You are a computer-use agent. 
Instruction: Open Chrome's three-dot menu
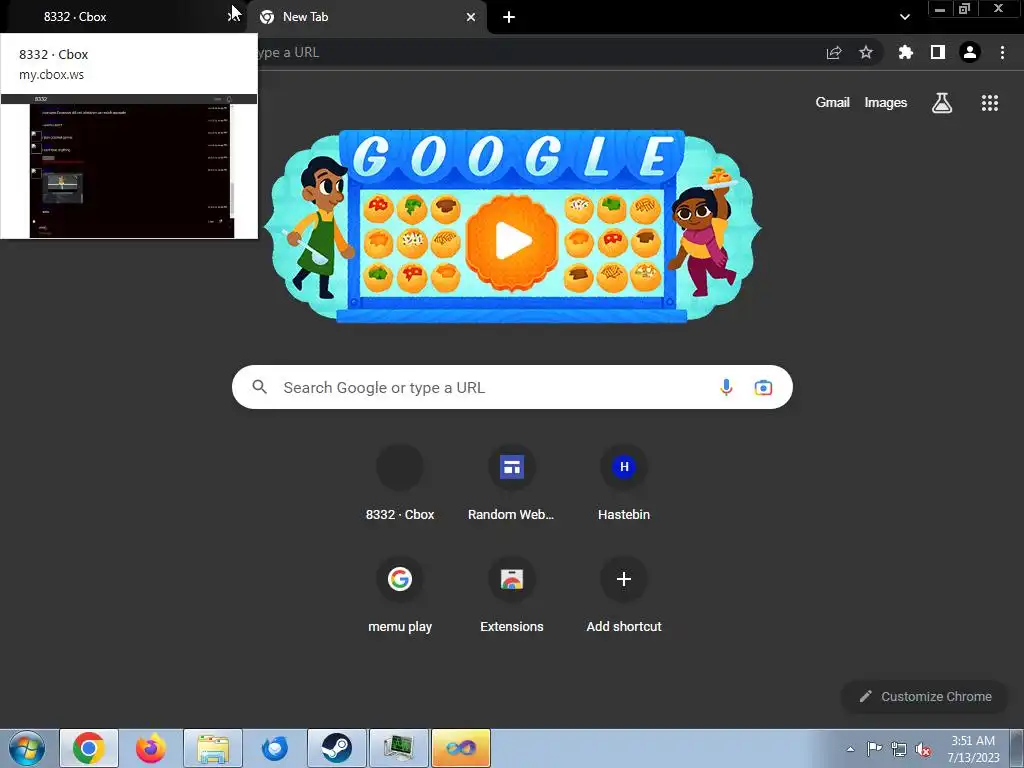[1002, 52]
